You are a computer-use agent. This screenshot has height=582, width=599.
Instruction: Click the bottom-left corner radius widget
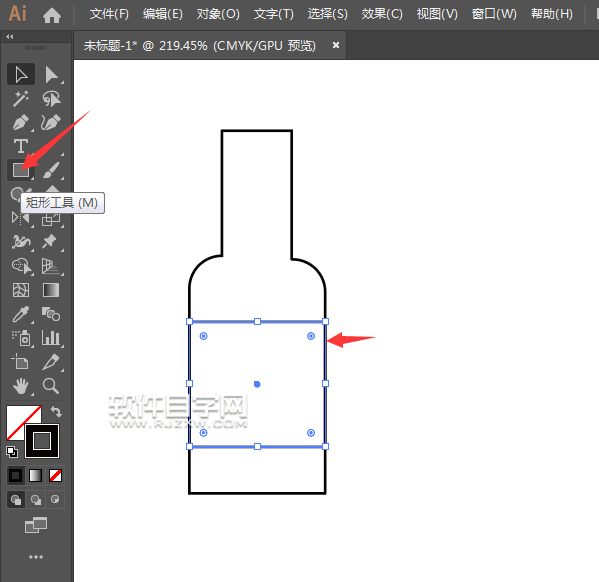204,433
